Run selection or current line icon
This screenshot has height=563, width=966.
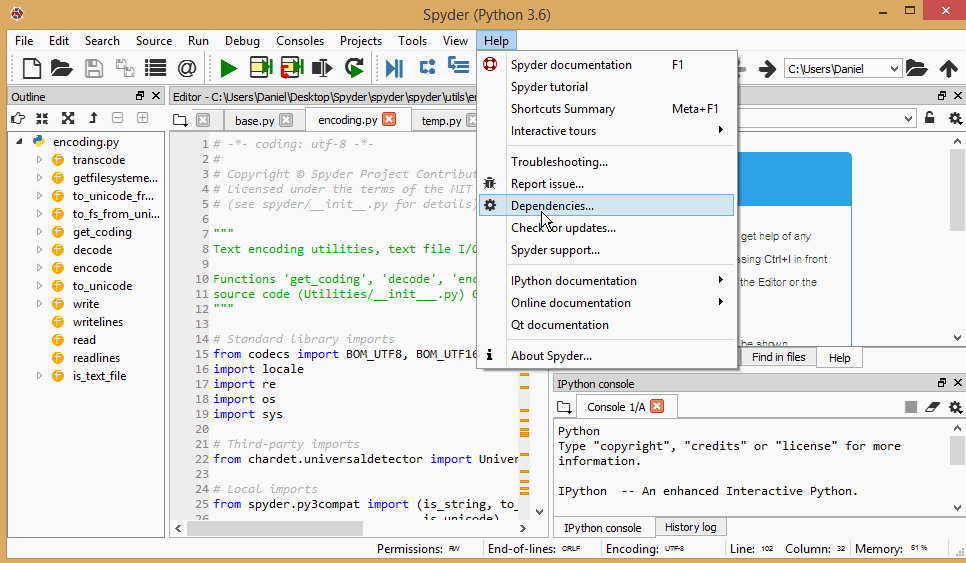[x=322, y=68]
